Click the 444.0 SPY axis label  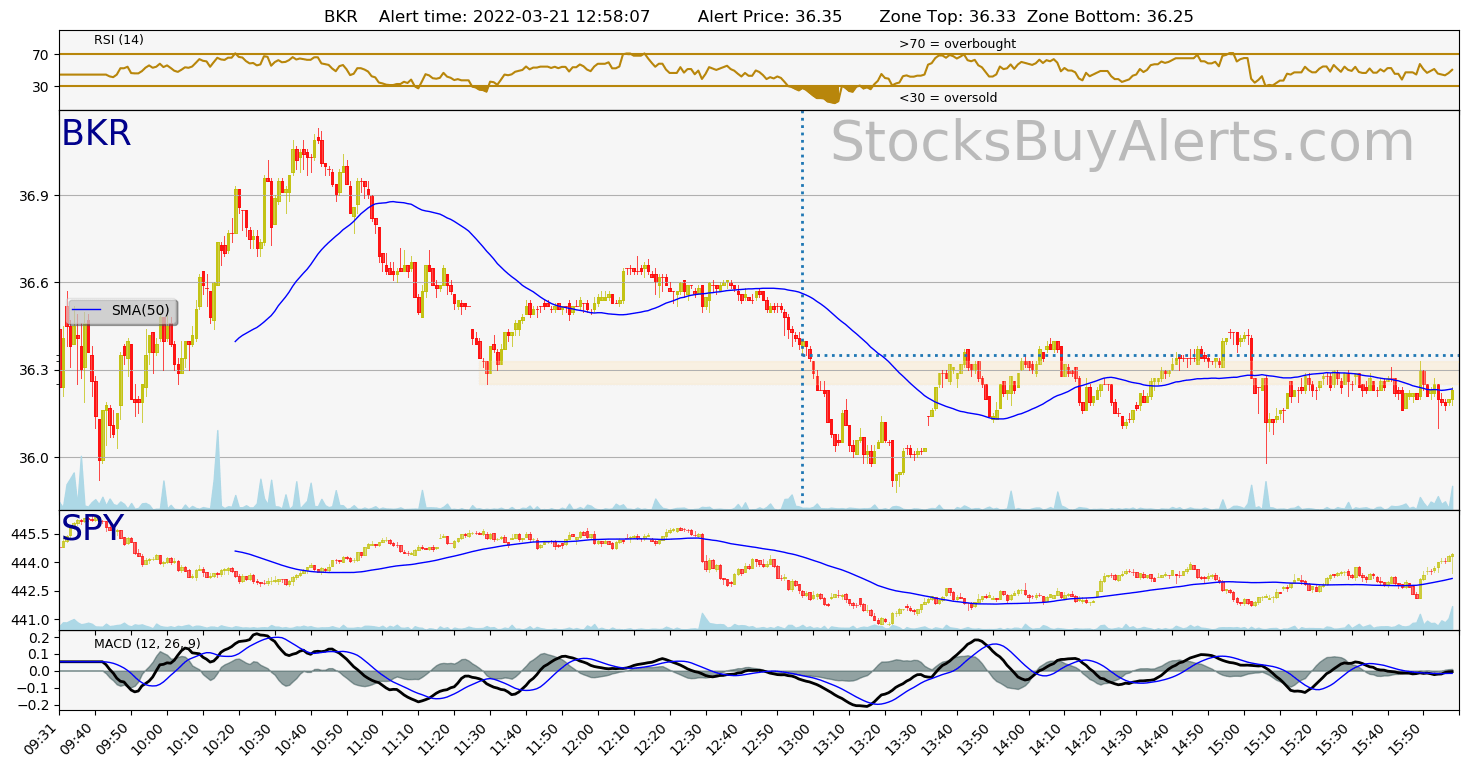(x=30, y=563)
